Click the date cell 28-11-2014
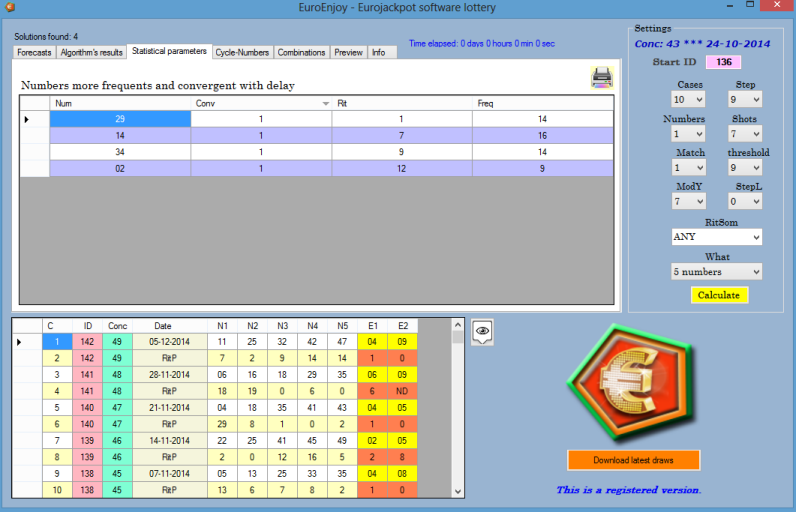Image resolution: width=796 pixels, height=512 pixels. click(170, 374)
